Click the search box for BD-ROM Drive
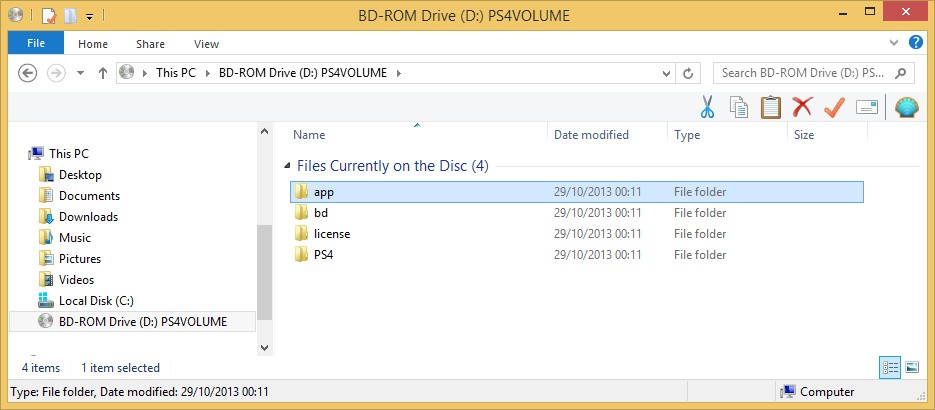Viewport: 935px width, 410px height. (x=805, y=73)
